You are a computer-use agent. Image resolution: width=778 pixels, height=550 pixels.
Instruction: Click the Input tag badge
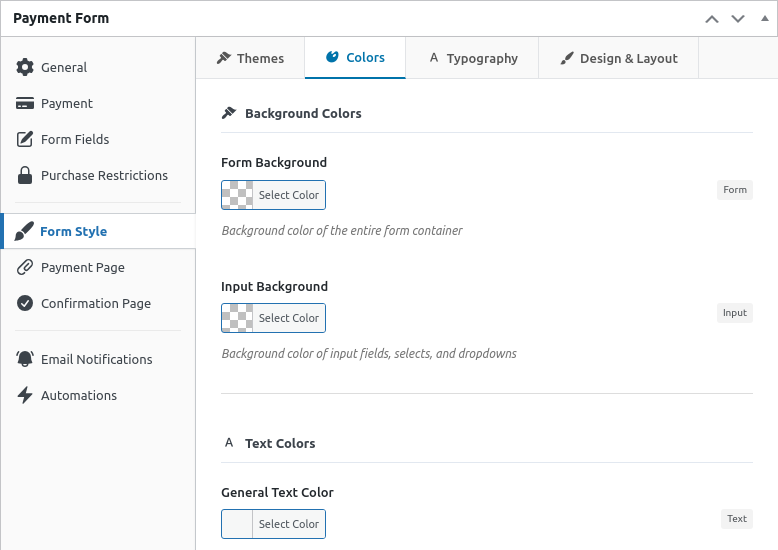pos(734,313)
